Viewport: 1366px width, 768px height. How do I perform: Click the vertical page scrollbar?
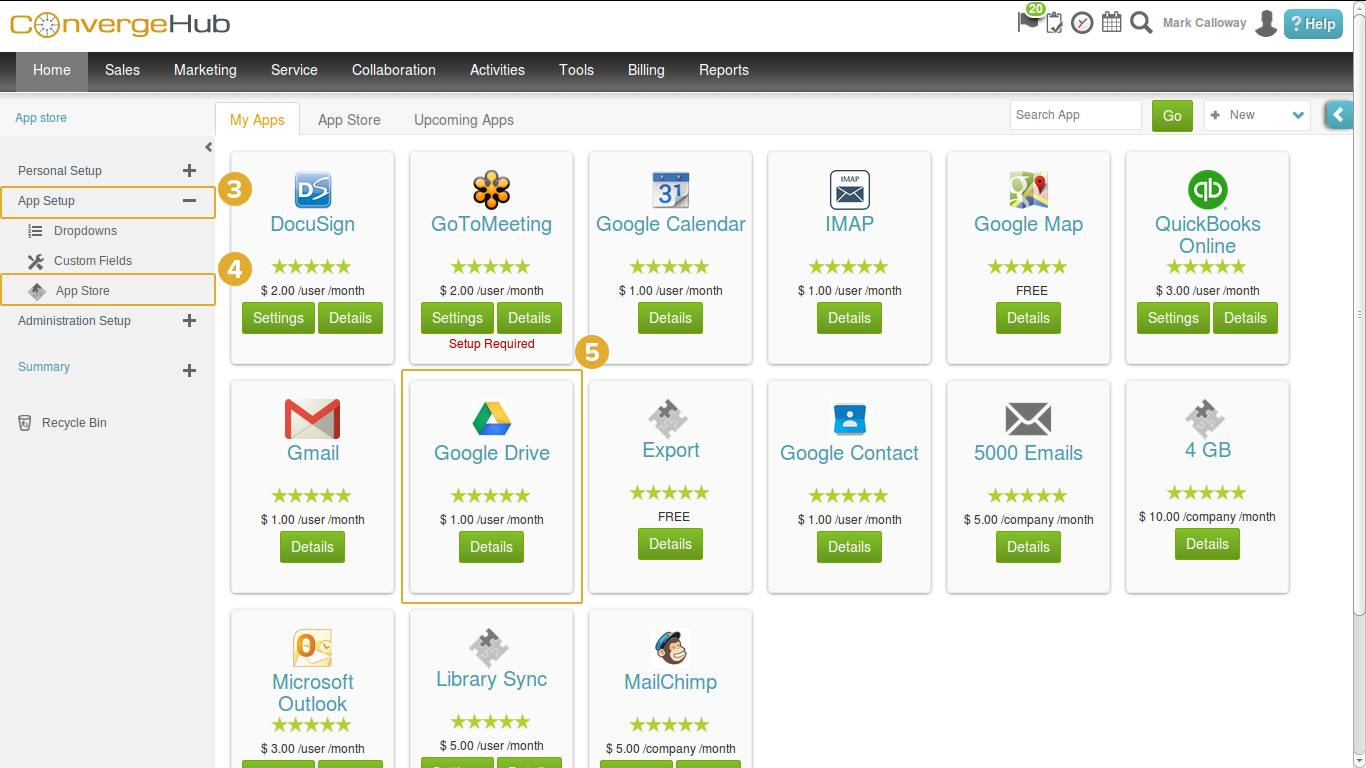point(1359,315)
